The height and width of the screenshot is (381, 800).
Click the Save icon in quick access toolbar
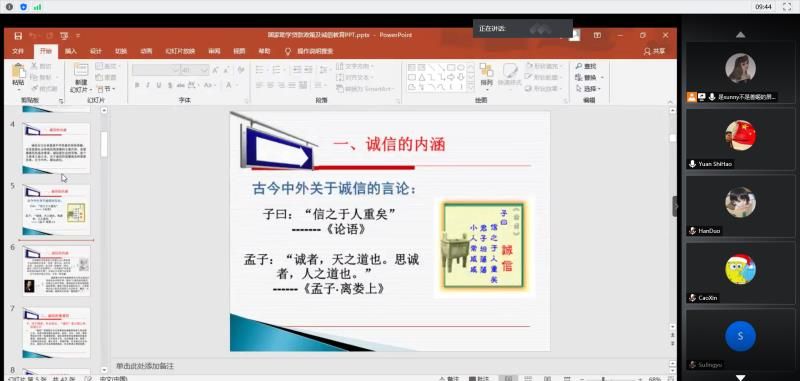[x=18, y=35]
